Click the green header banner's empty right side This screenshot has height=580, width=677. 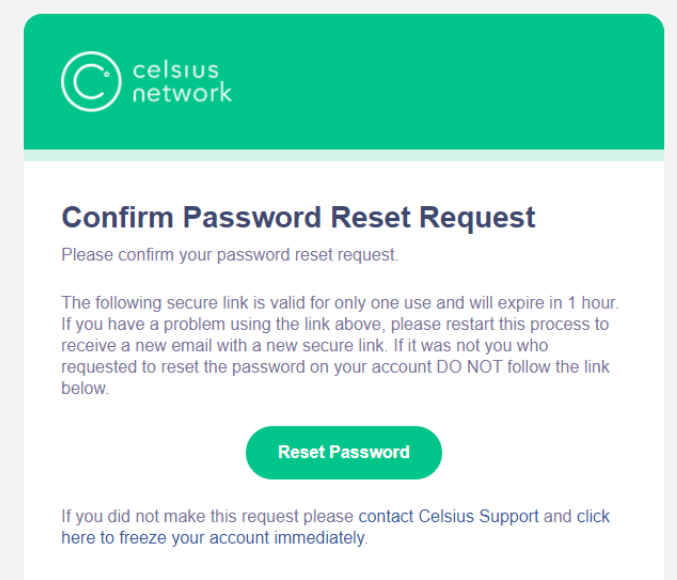(475, 82)
